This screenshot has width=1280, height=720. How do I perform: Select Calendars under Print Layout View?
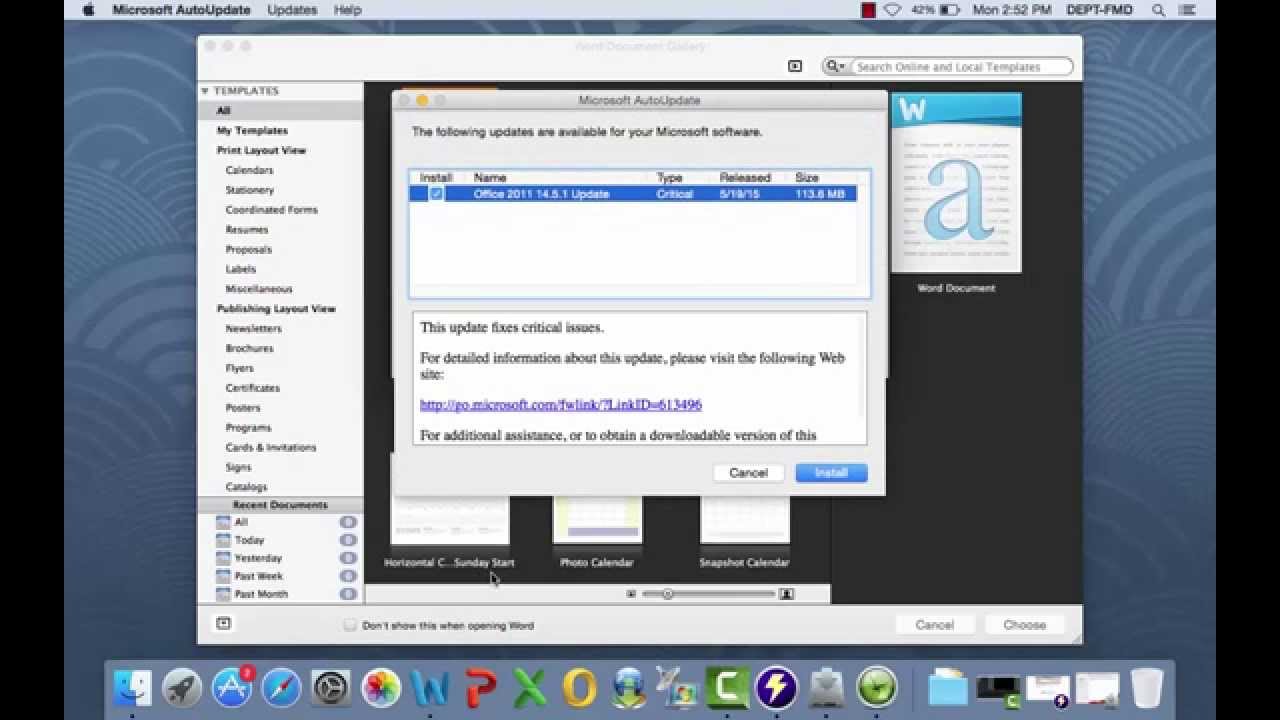(249, 170)
